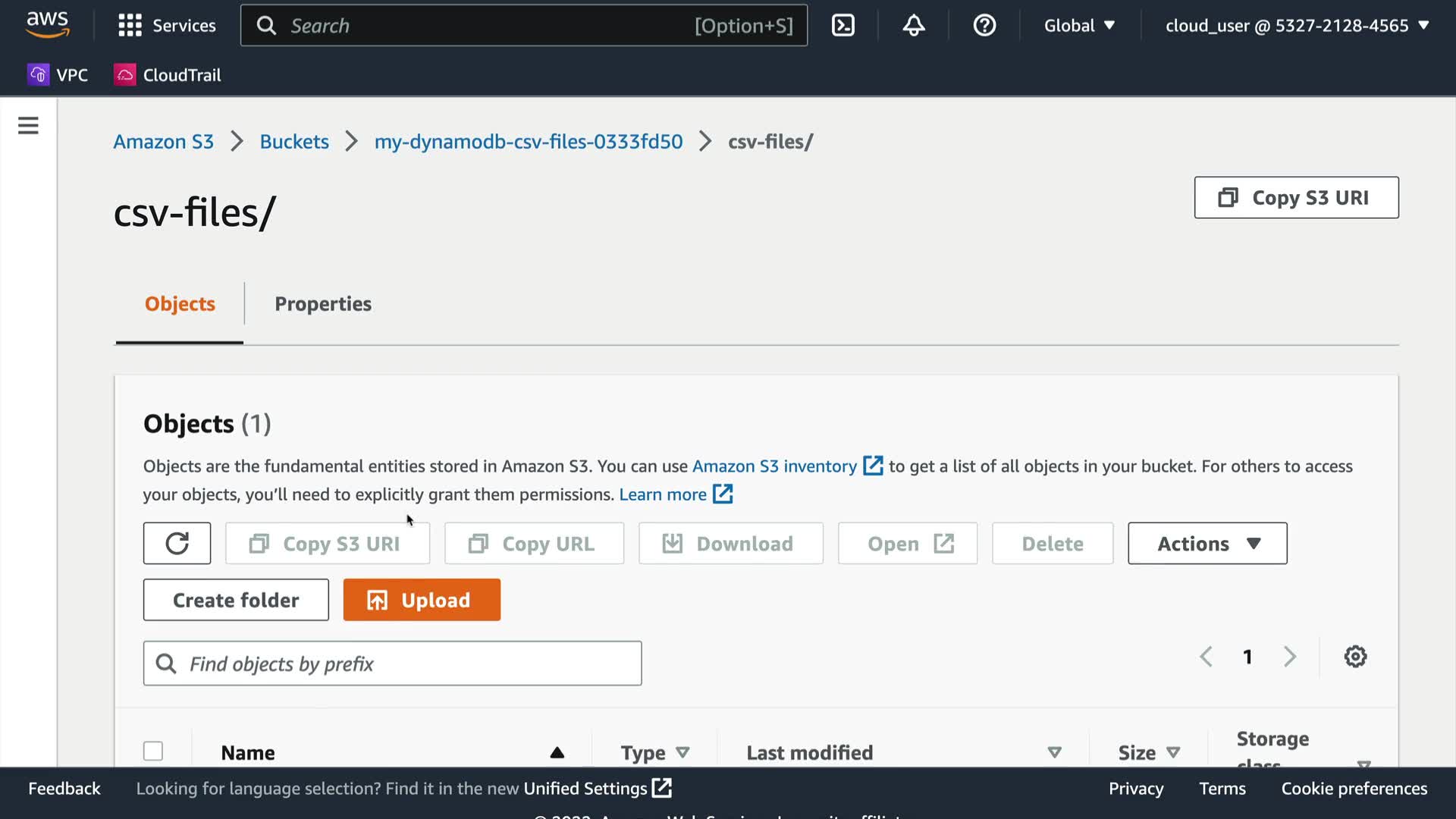The height and width of the screenshot is (819, 1456).
Task: Open the notifications bell
Action: [913, 26]
